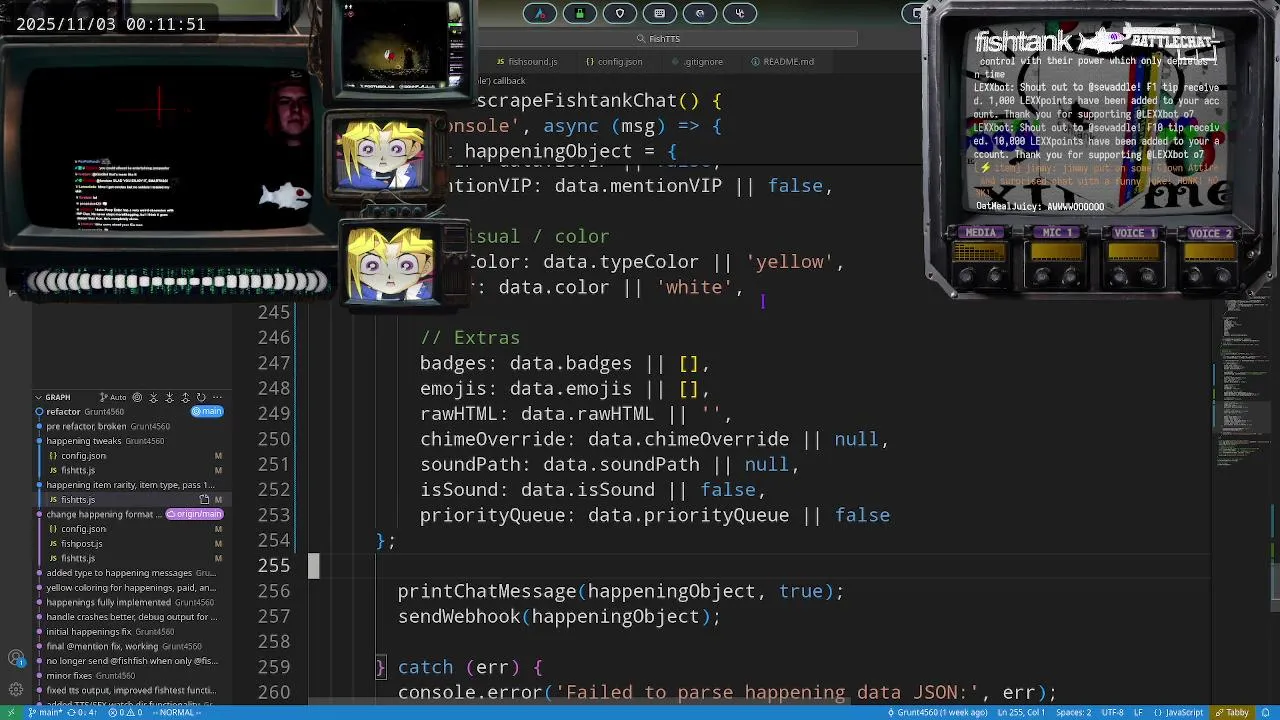
Task: Expand 'added type to happening messages' commit
Action: point(130,573)
